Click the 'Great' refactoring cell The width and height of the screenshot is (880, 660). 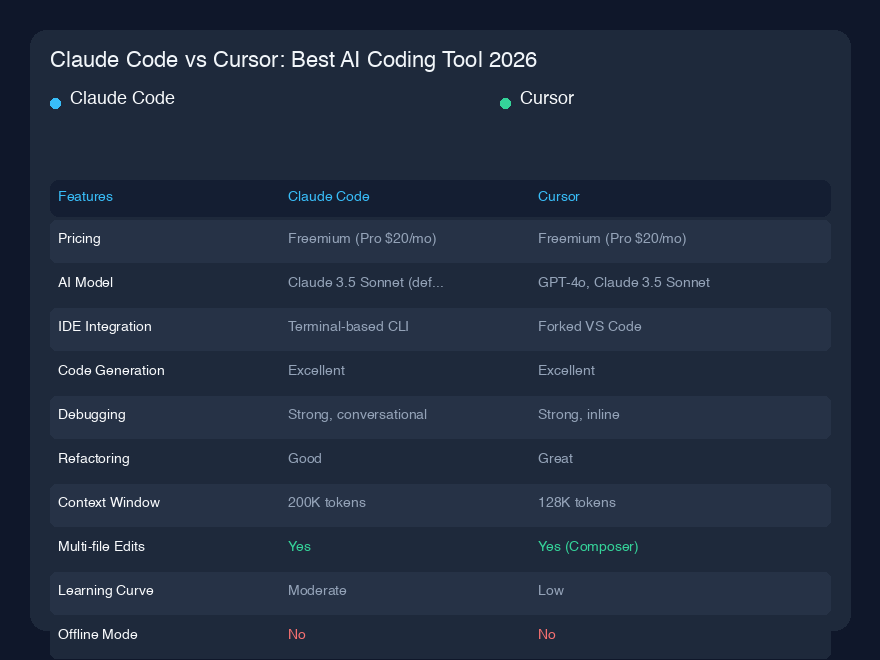click(x=555, y=459)
